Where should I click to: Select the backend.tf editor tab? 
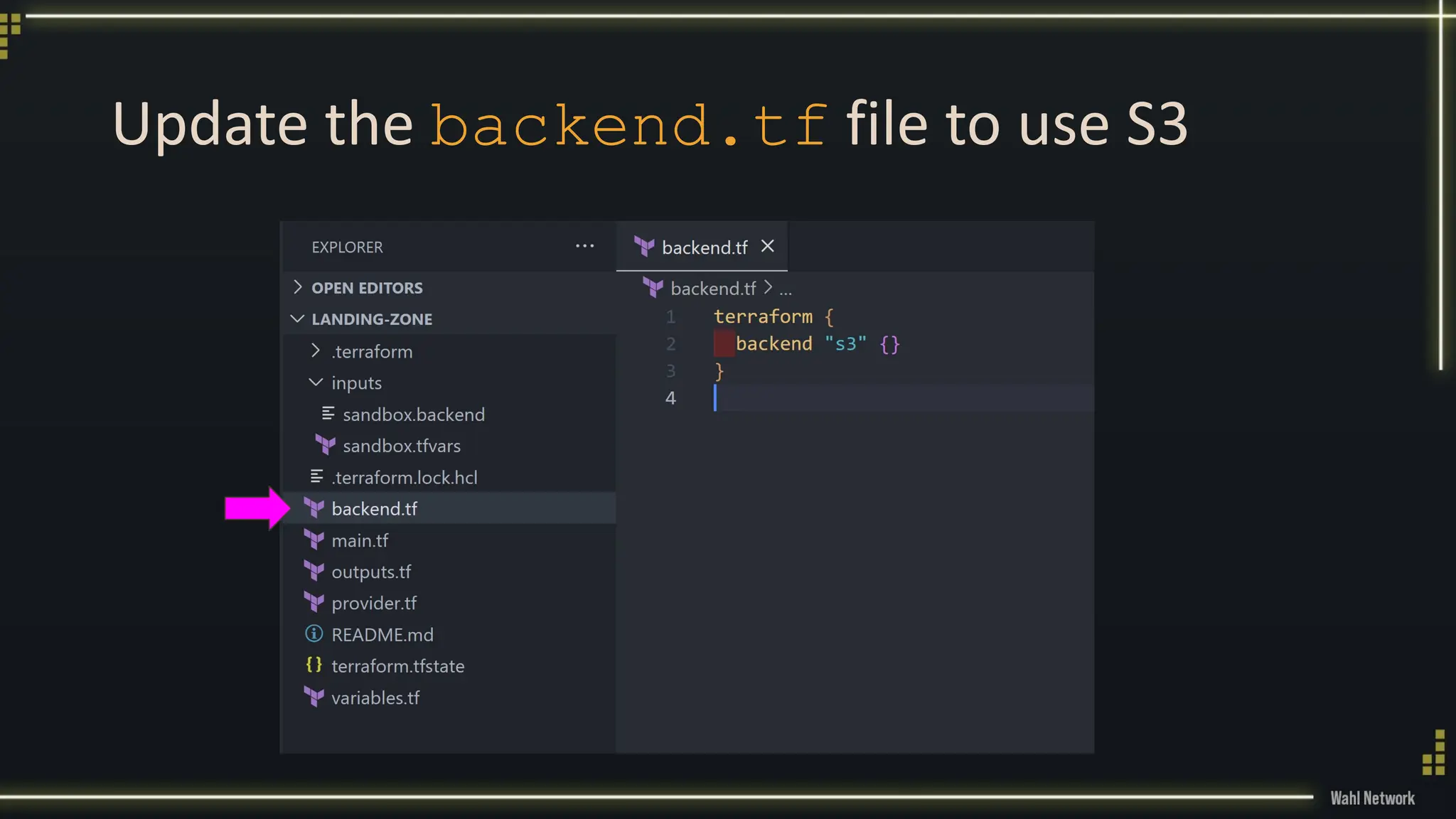702,247
